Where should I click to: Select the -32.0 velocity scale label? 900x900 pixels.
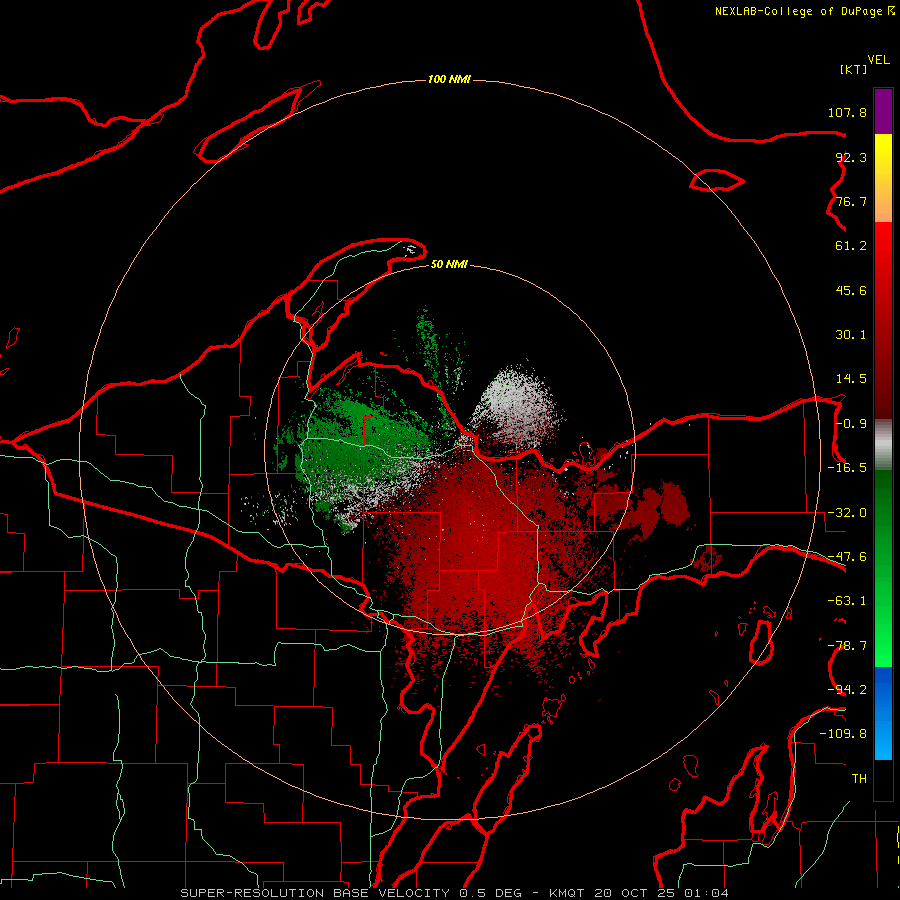tap(847, 513)
